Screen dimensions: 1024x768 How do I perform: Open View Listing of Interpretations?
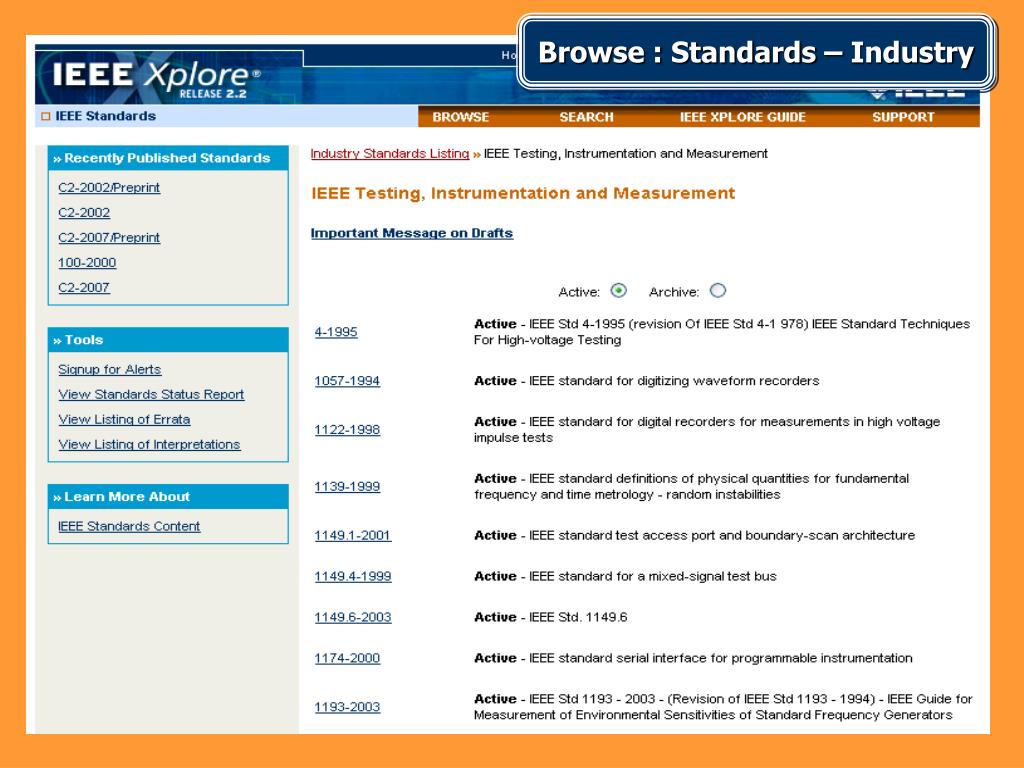[x=149, y=444]
